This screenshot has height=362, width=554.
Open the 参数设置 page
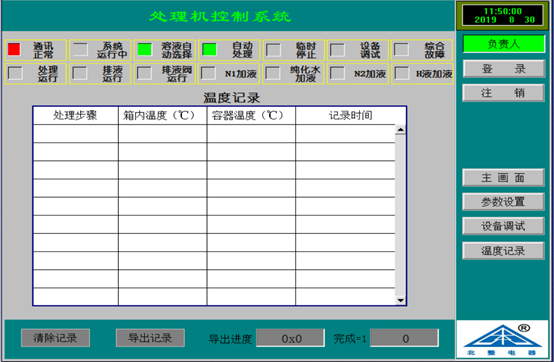[503, 202]
